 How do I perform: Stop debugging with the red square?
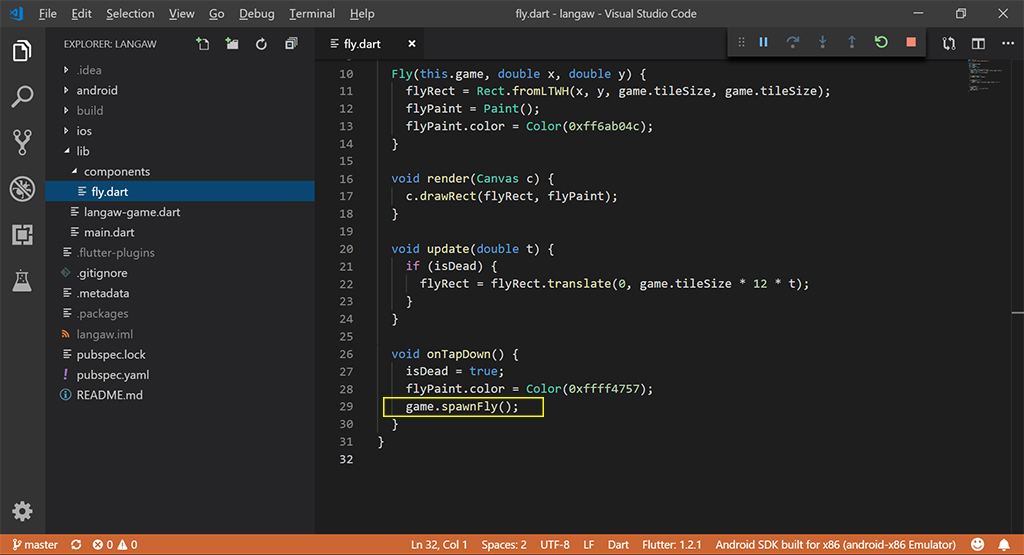(x=910, y=42)
